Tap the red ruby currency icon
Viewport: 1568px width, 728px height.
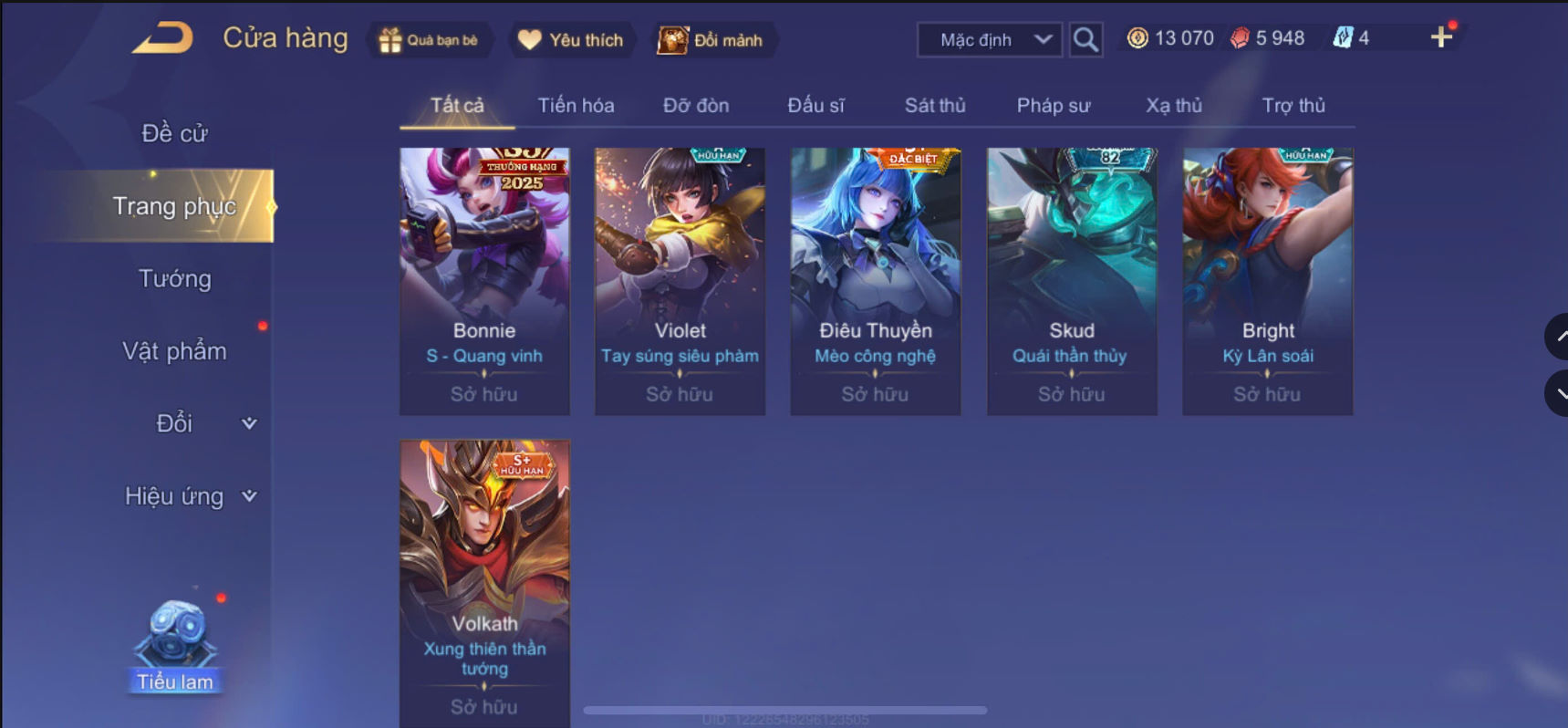pyautogui.click(x=1240, y=38)
